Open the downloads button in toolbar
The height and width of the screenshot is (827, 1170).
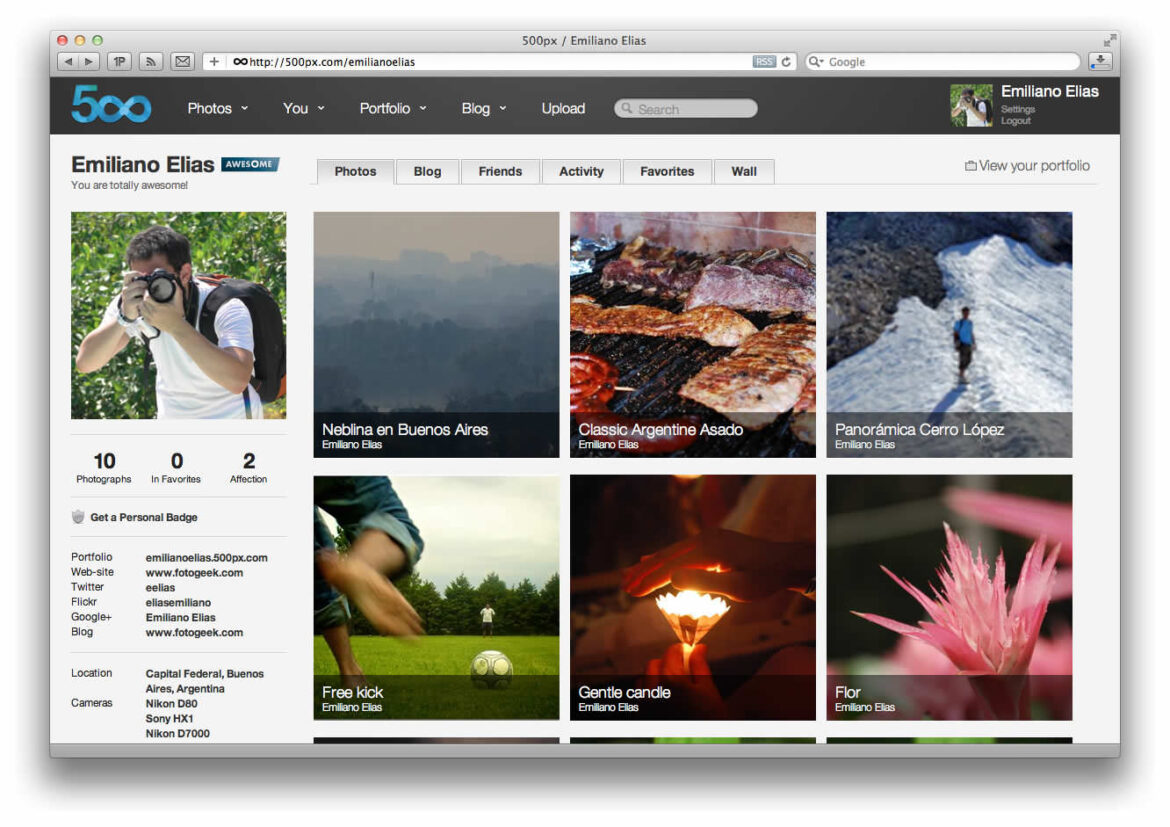[1100, 62]
